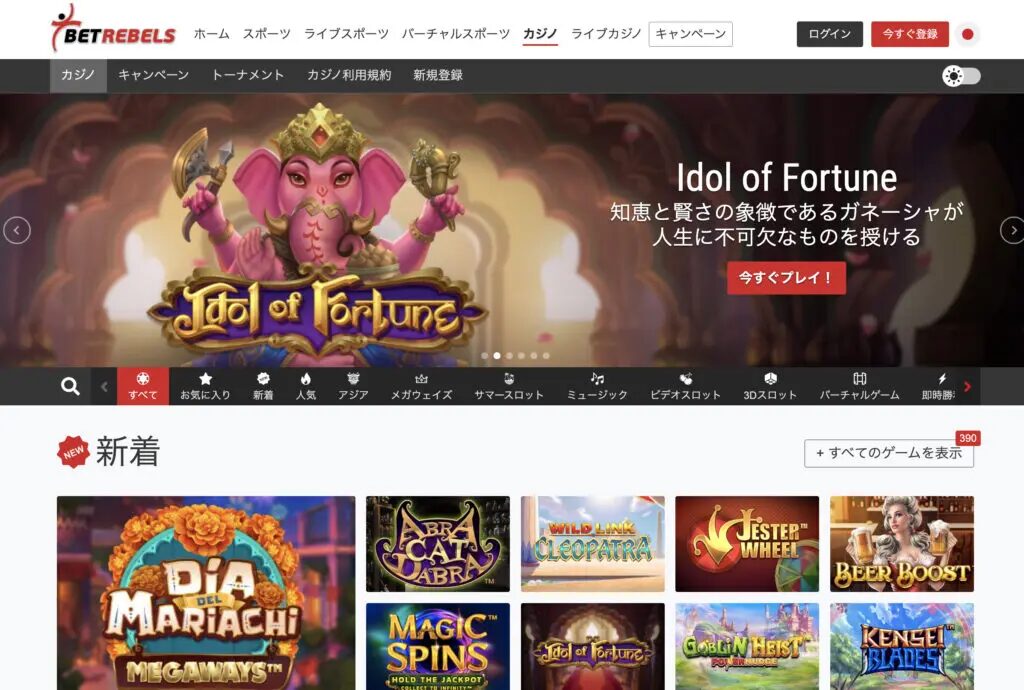Select the 人気 flame category

pos(306,386)
